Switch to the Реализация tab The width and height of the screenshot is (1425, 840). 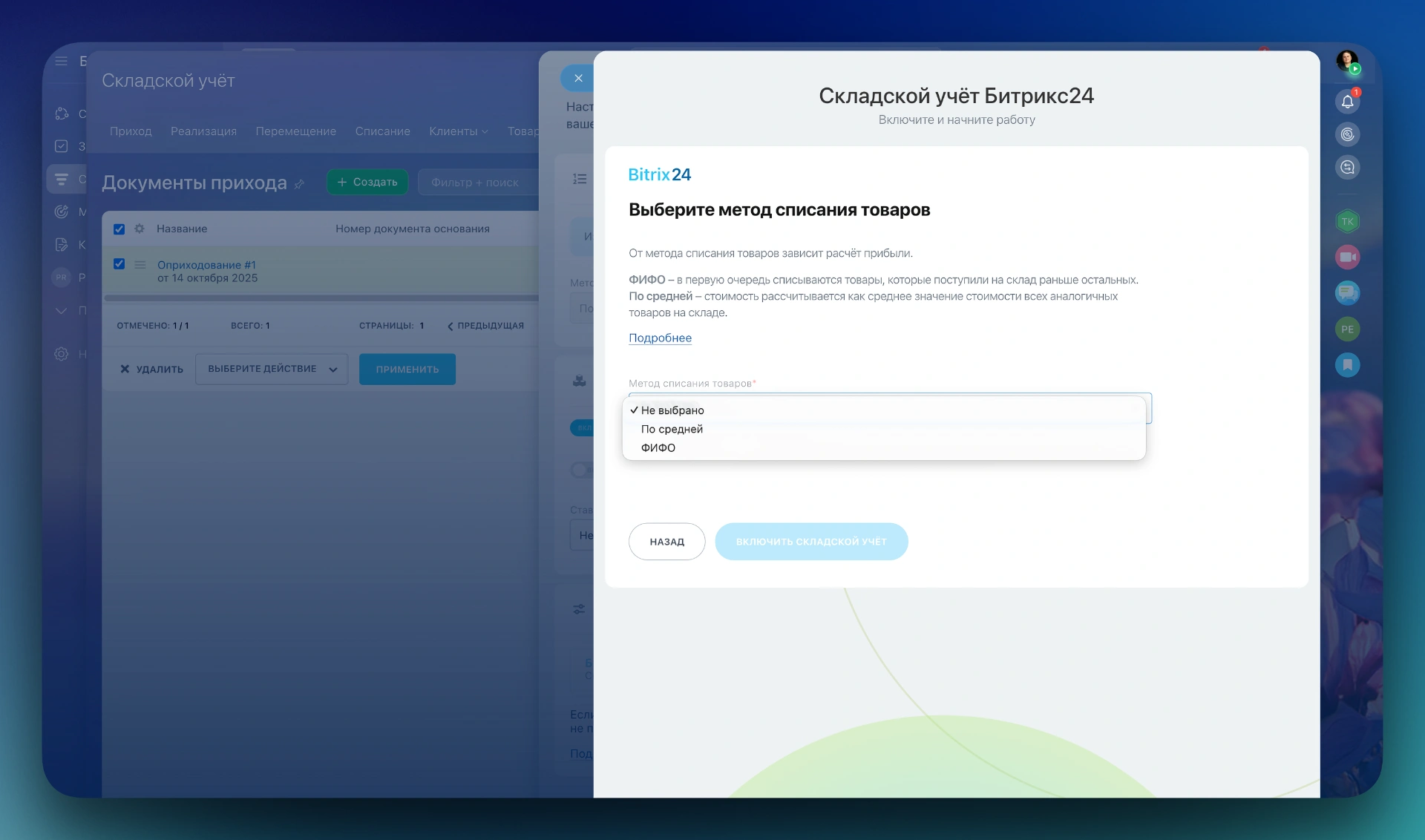[203, 131]
